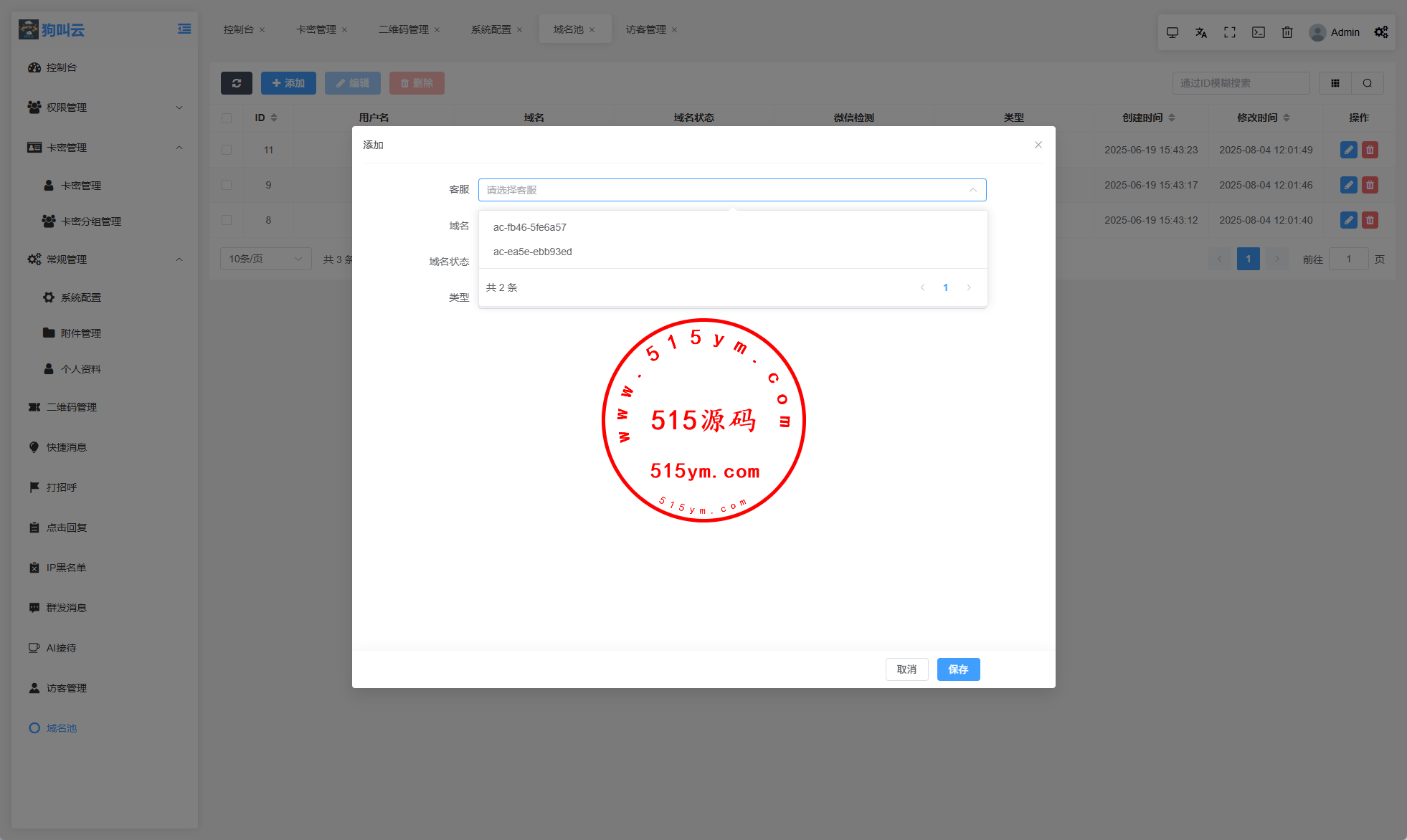Click red delete icon for row 9
Viewport: 1407px width, 840px height.
click(1370, 185)
